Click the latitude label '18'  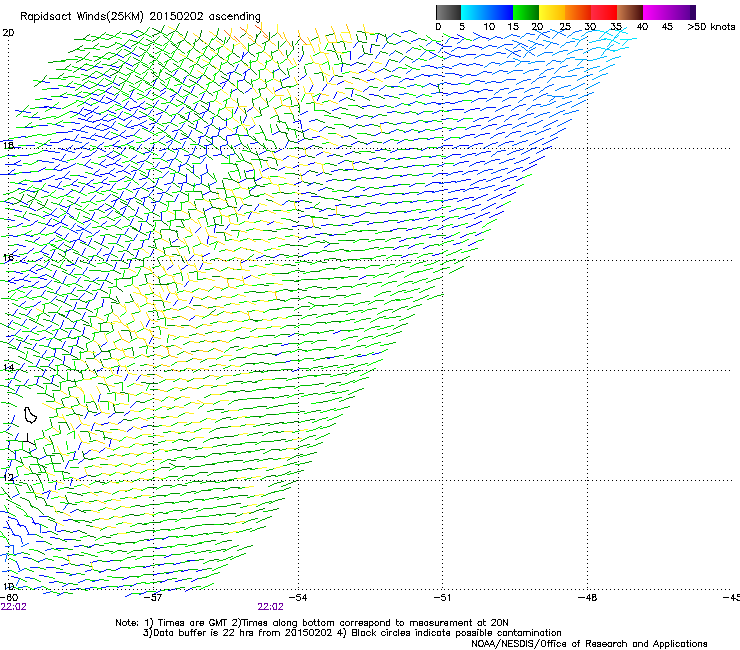(8, 145)
